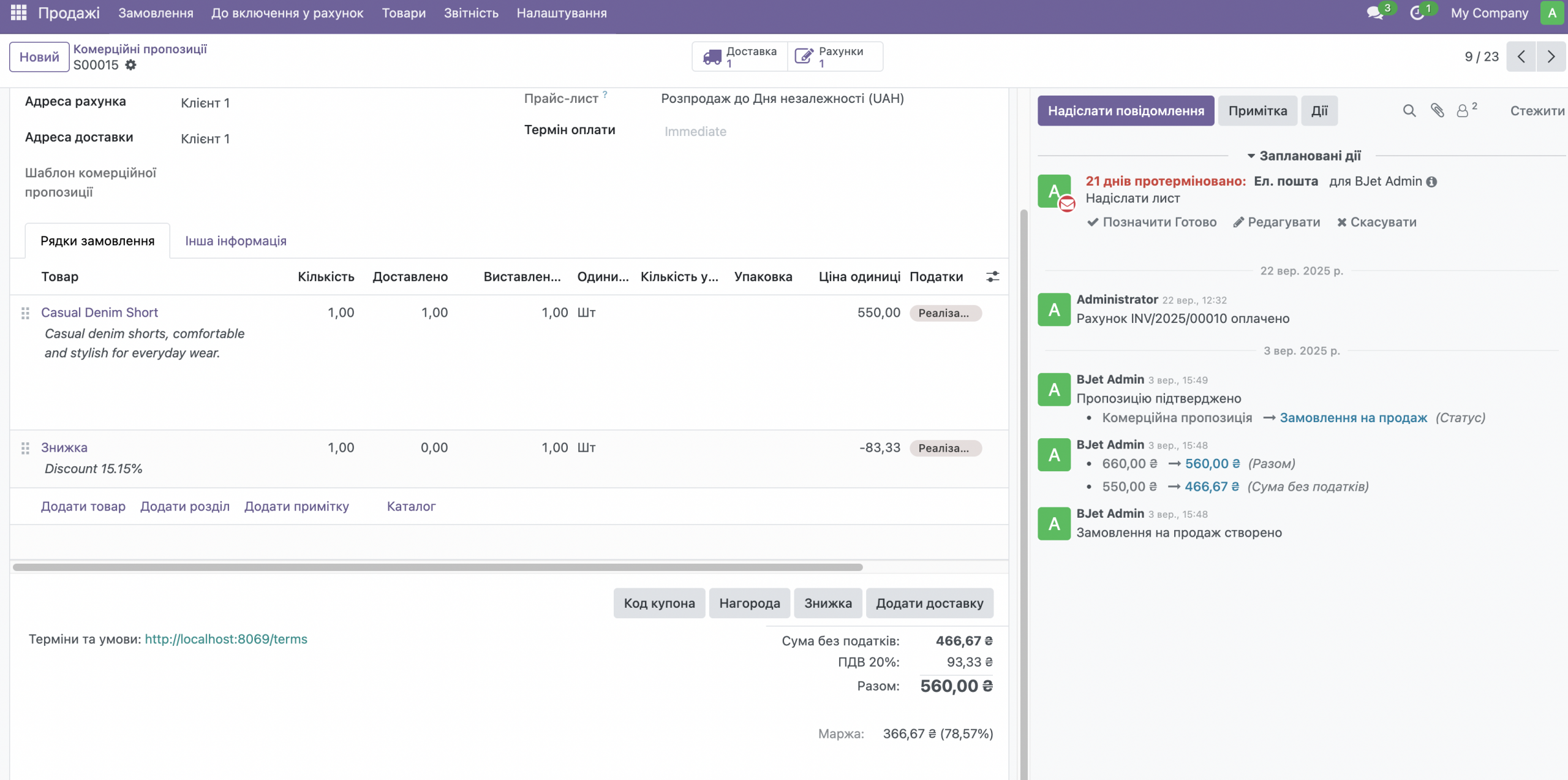Open the localhost terms link
The height and width of the screenshot is (780, 1568).
click(x=226, y=639)
